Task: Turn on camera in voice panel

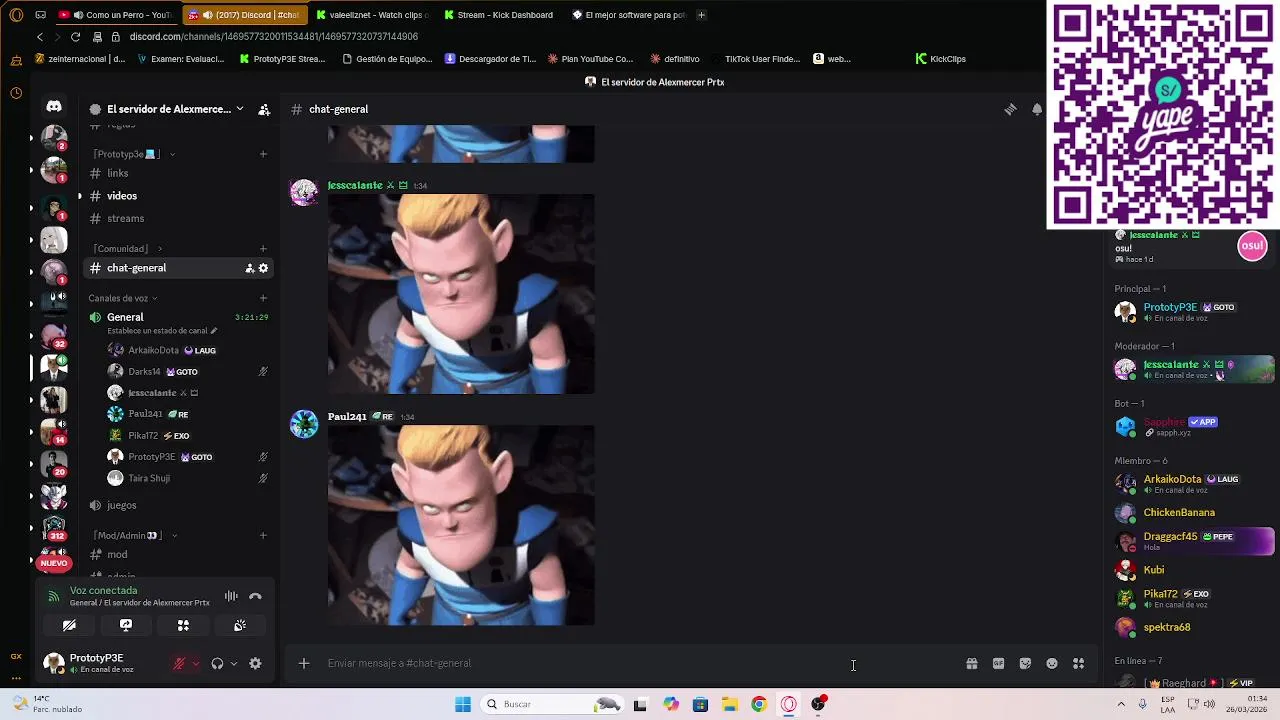Action: [x=69, y=625]
